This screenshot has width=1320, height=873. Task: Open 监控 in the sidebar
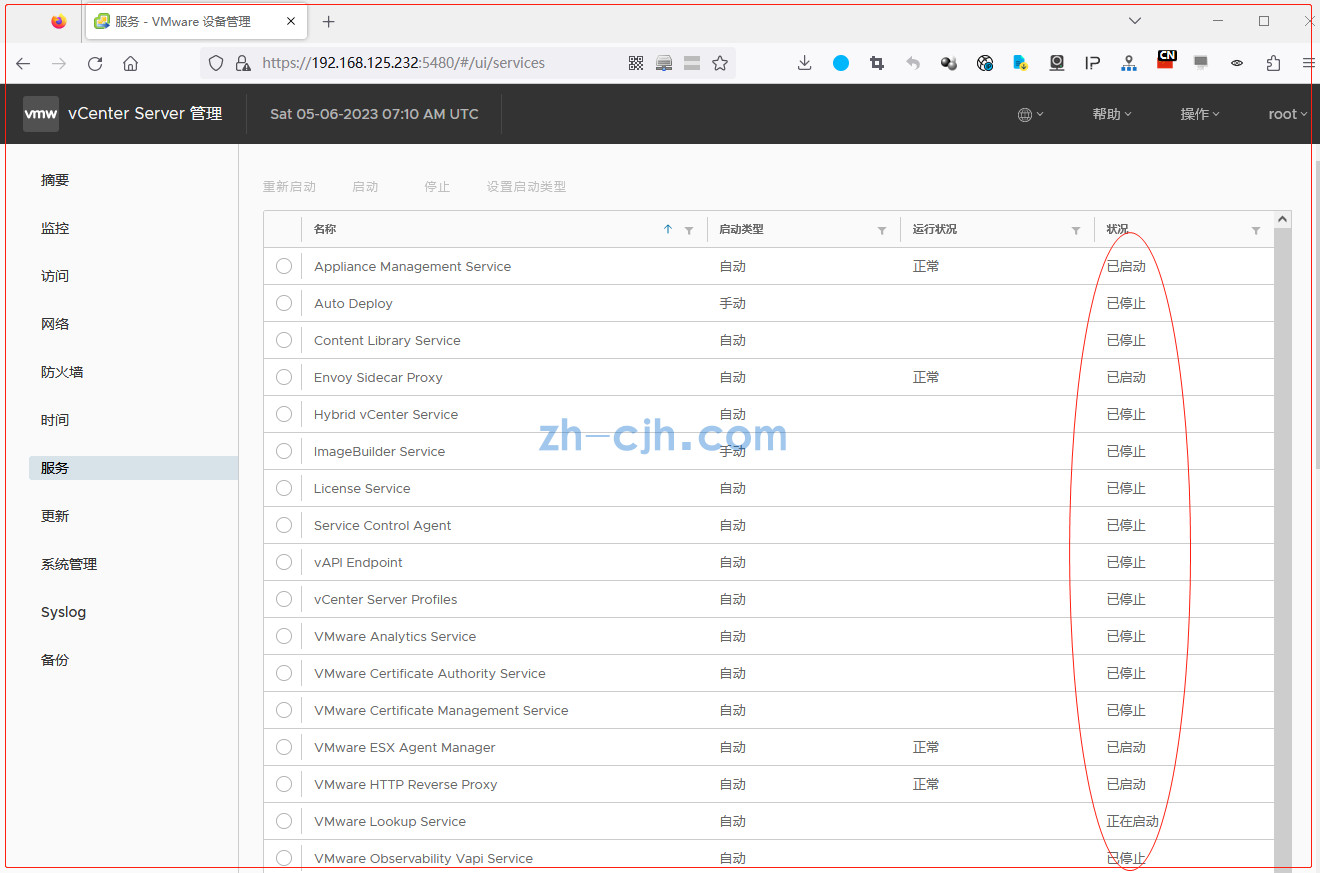(55, 228)
